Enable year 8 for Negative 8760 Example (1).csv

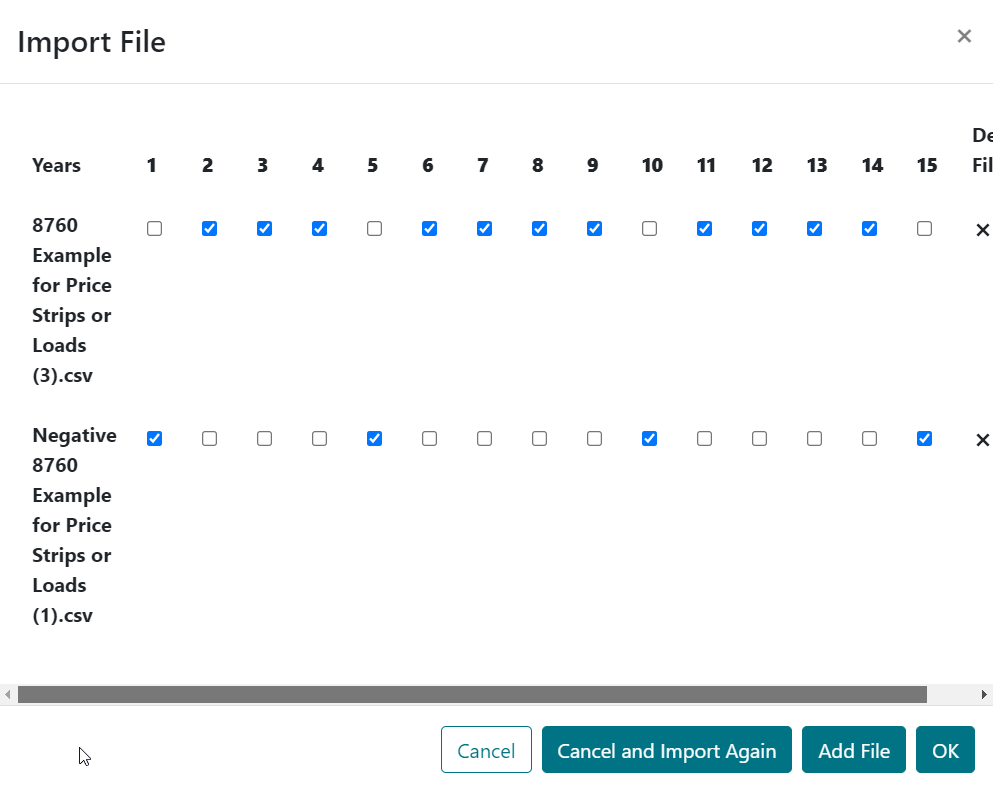[539, 438]
